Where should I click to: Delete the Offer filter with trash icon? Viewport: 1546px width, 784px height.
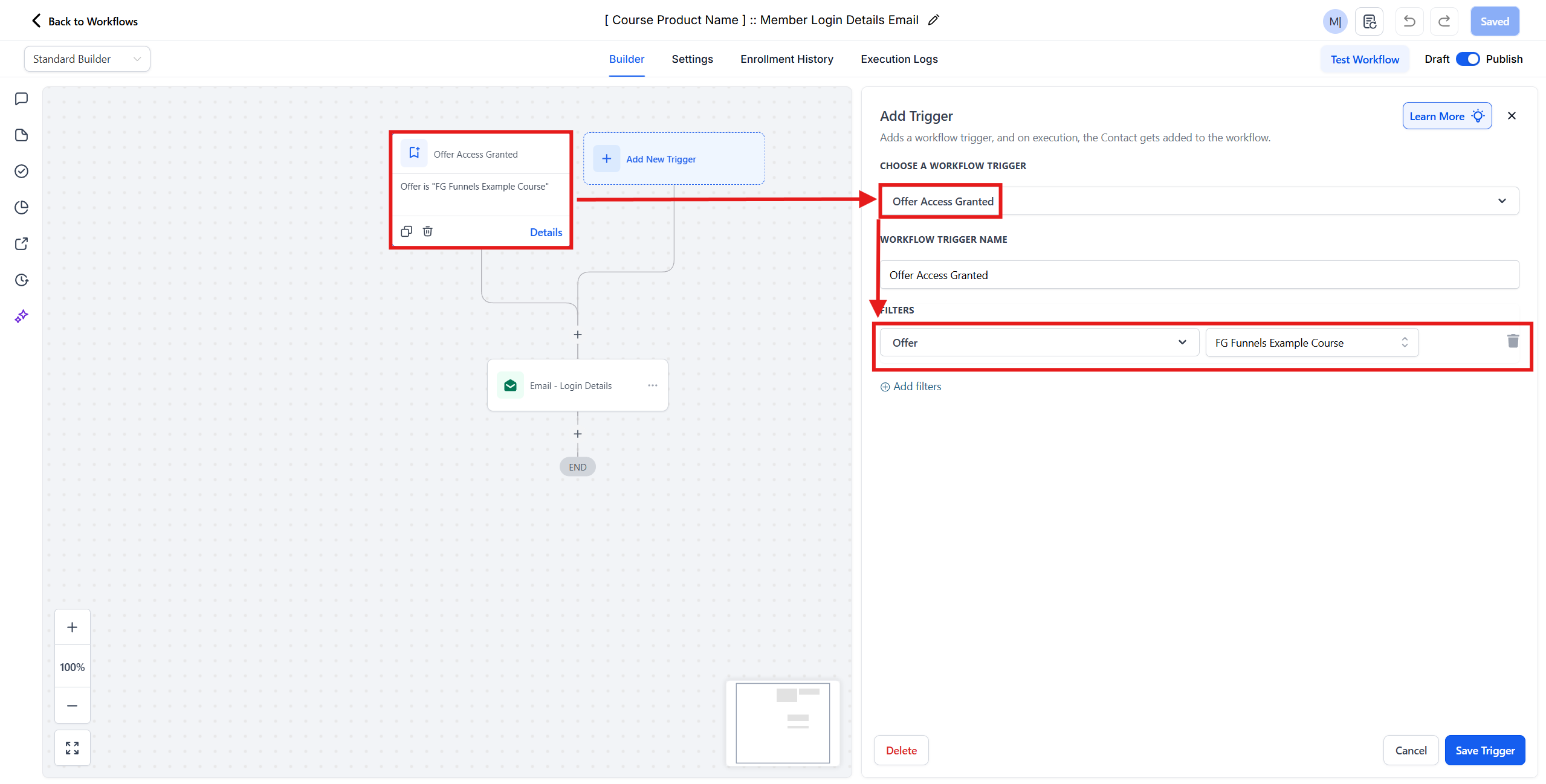click(x=1513, y=341)
